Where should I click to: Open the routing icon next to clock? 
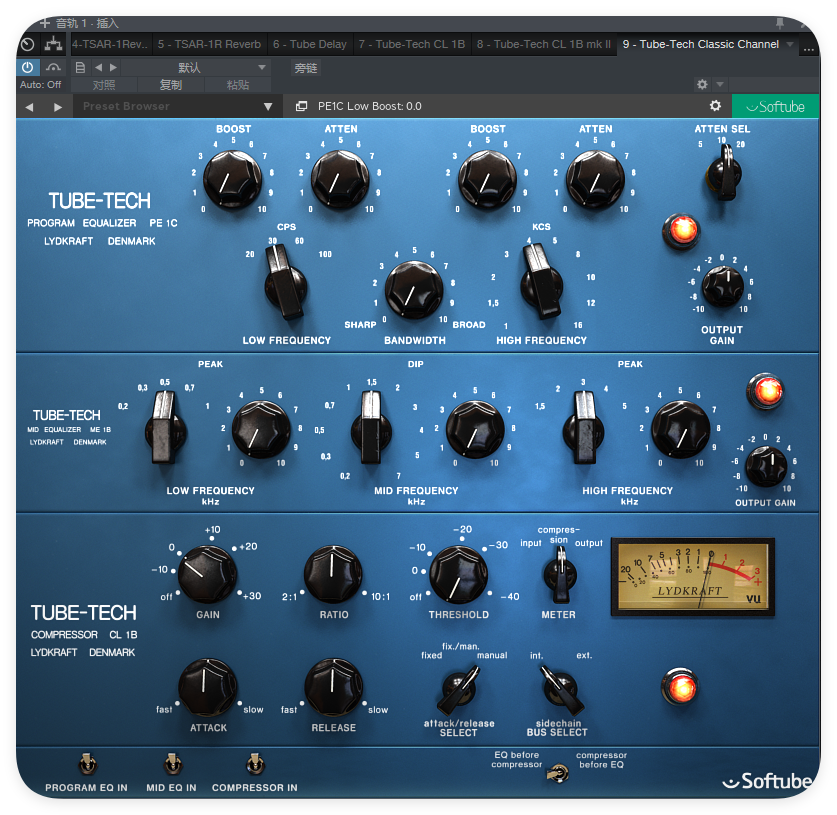pyautogui.click(x=53, y=44)
